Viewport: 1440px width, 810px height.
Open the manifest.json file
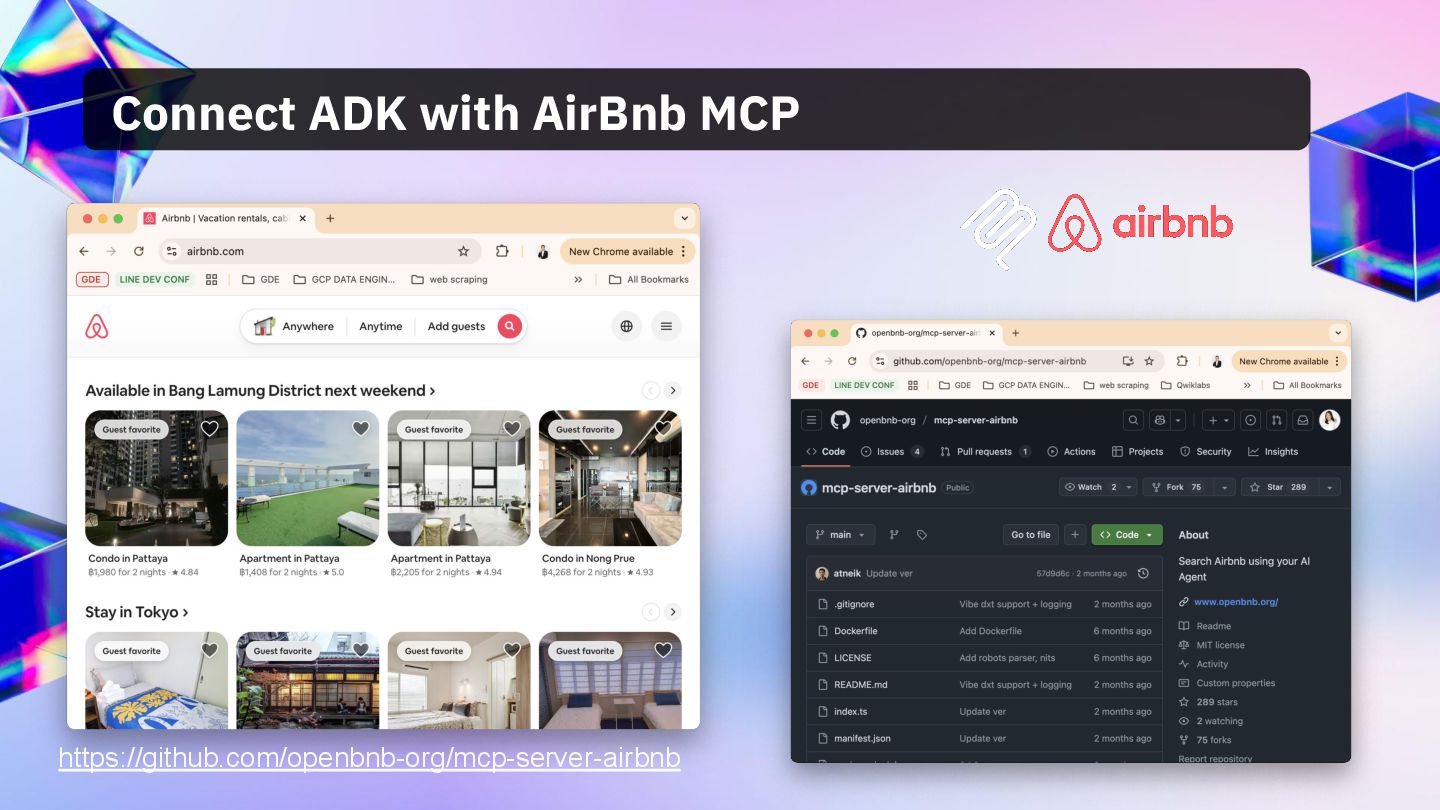862,739
